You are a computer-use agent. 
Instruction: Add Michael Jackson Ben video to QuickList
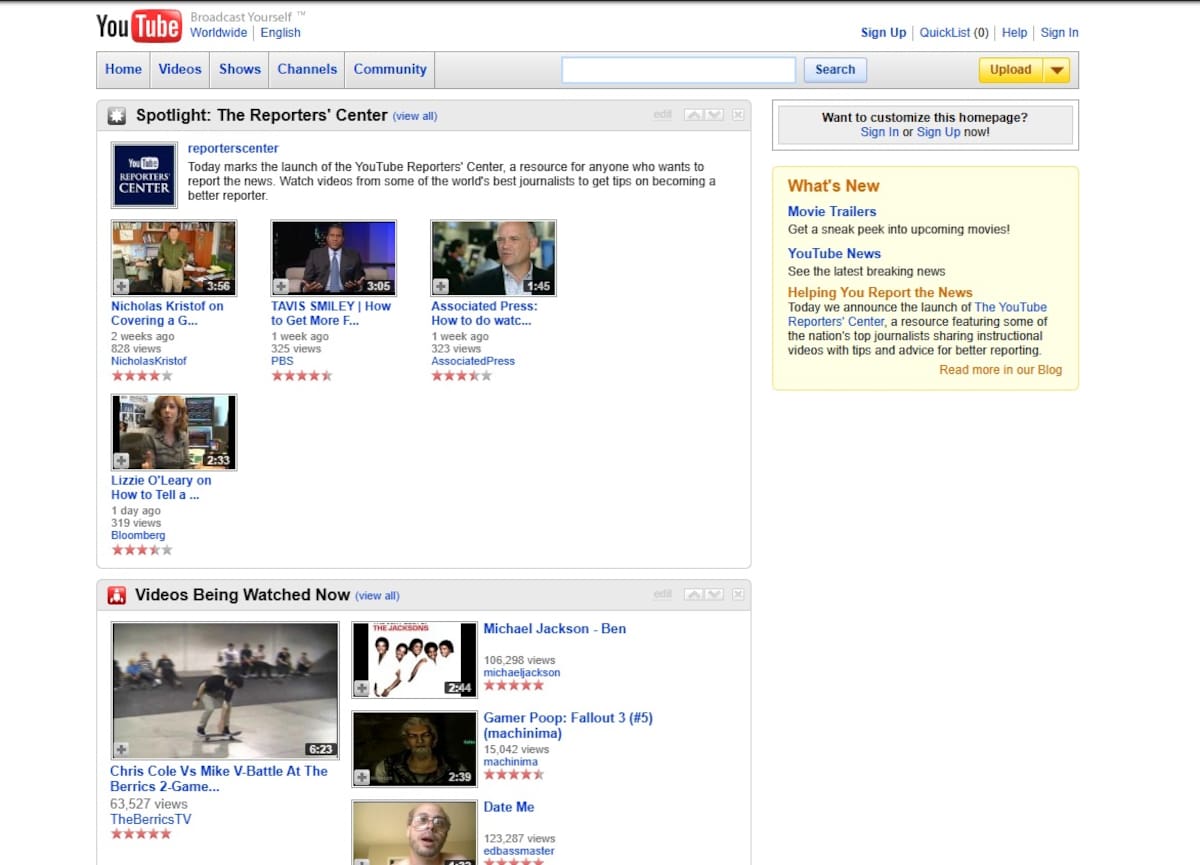coord(362,688)
